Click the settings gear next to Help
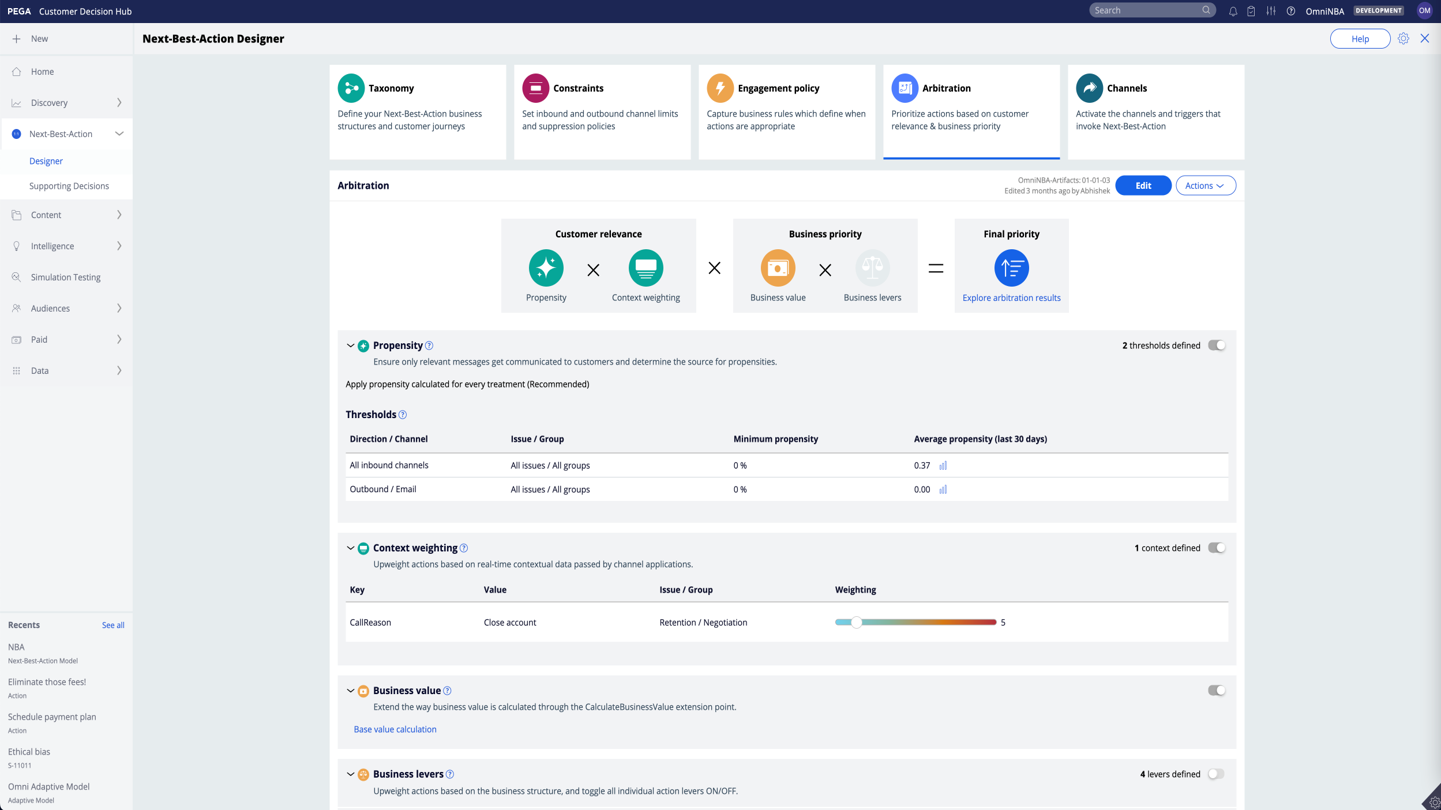The height and width of the screenshot is (810, 1441). (1403, 39)
